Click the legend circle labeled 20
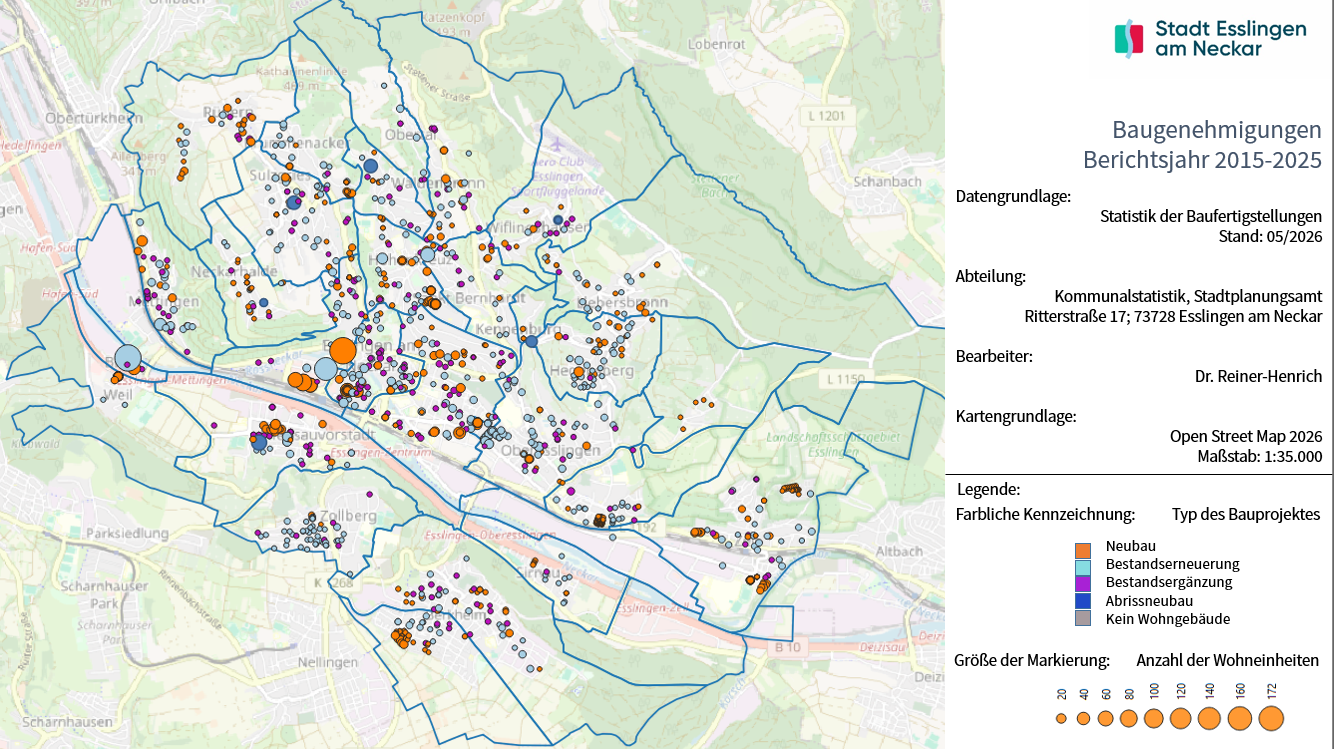Screen dimensions: 1334x749 pyautogui.click(x=1061, y=718)
